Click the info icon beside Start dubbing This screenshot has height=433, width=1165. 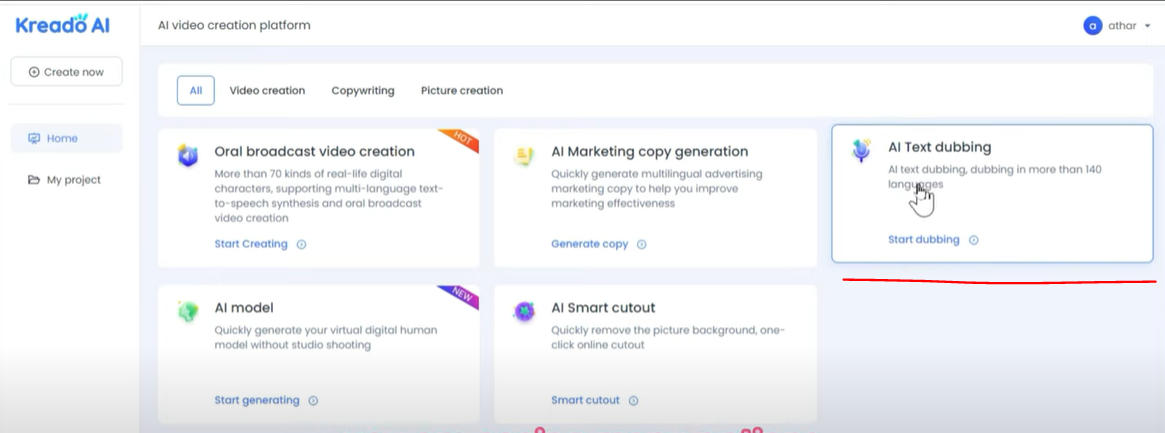click(x=974, y=240)
